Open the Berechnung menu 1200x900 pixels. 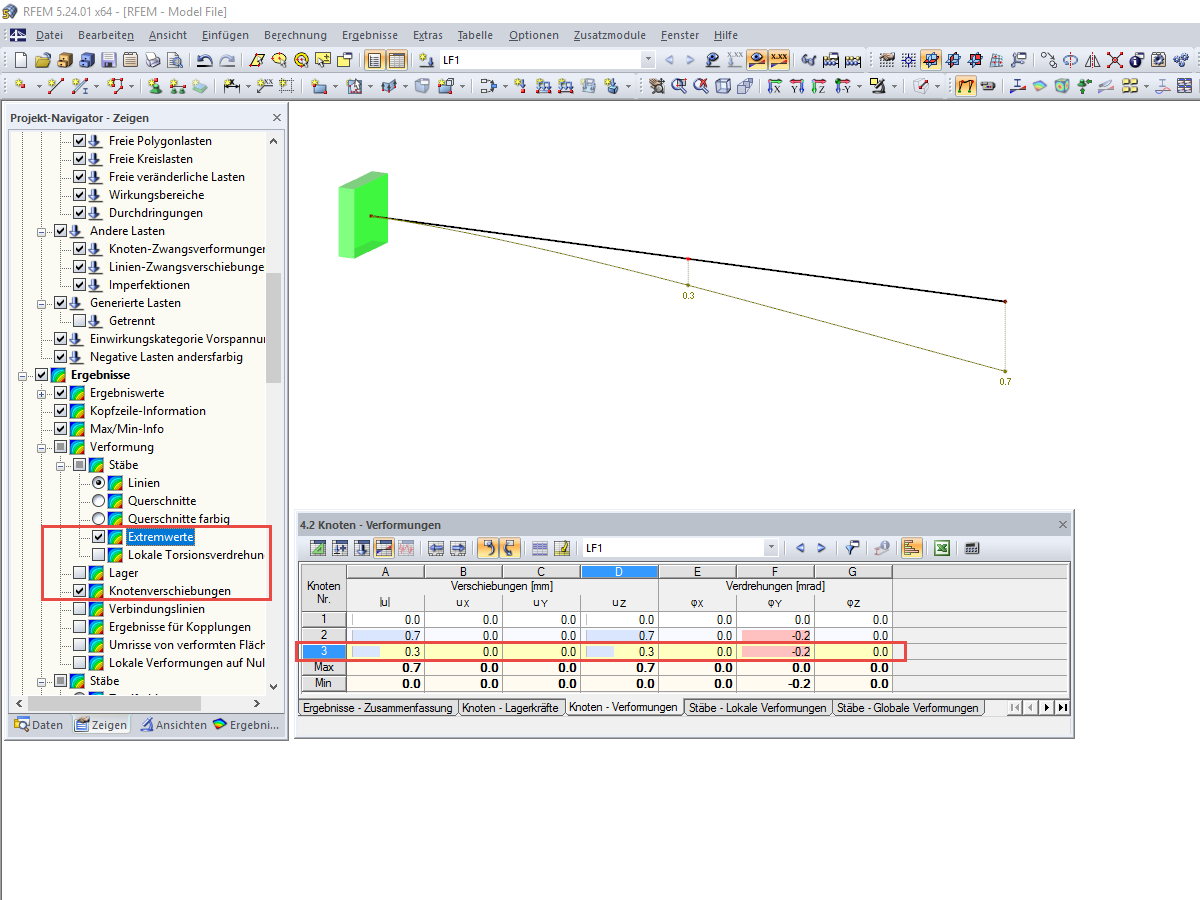[x=293, y=35]
